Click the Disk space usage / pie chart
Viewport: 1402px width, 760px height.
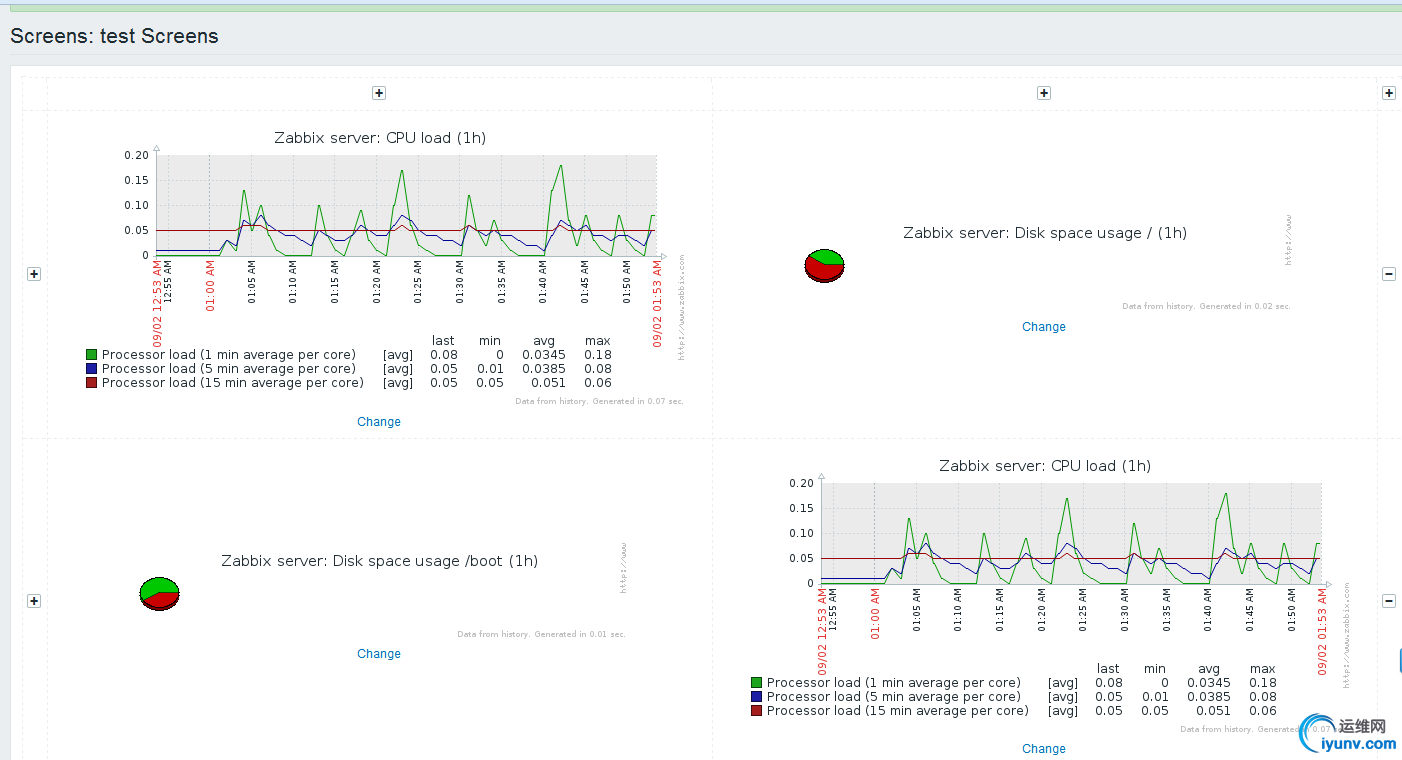[x=825, y=266]
